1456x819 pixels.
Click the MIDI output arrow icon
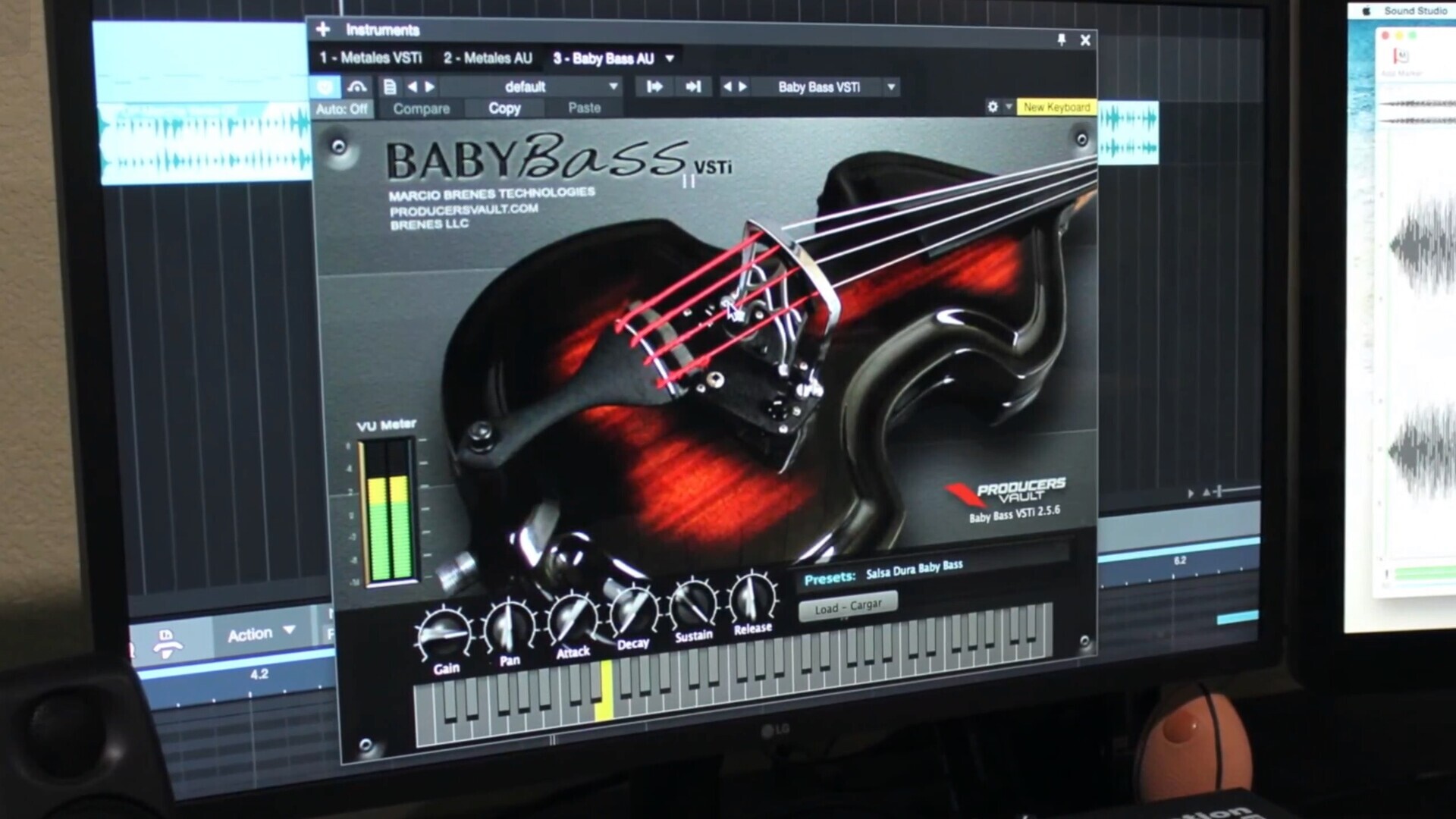693,86
